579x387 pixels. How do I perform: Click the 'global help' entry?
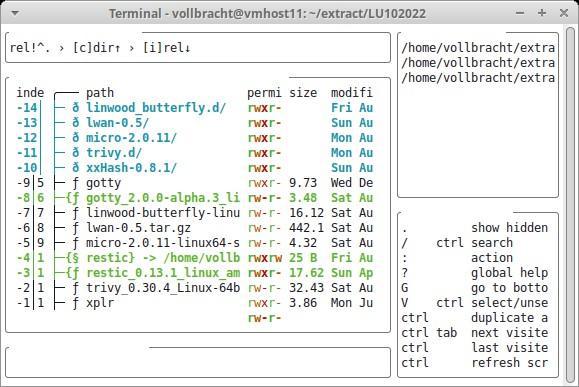click(x=509, y=273)
